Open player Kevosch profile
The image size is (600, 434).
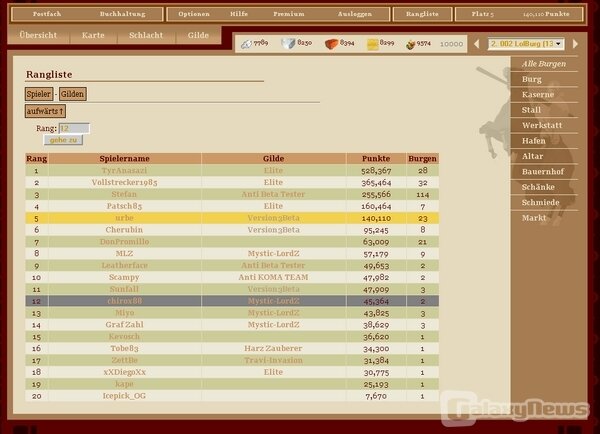(x=124, y=336)
